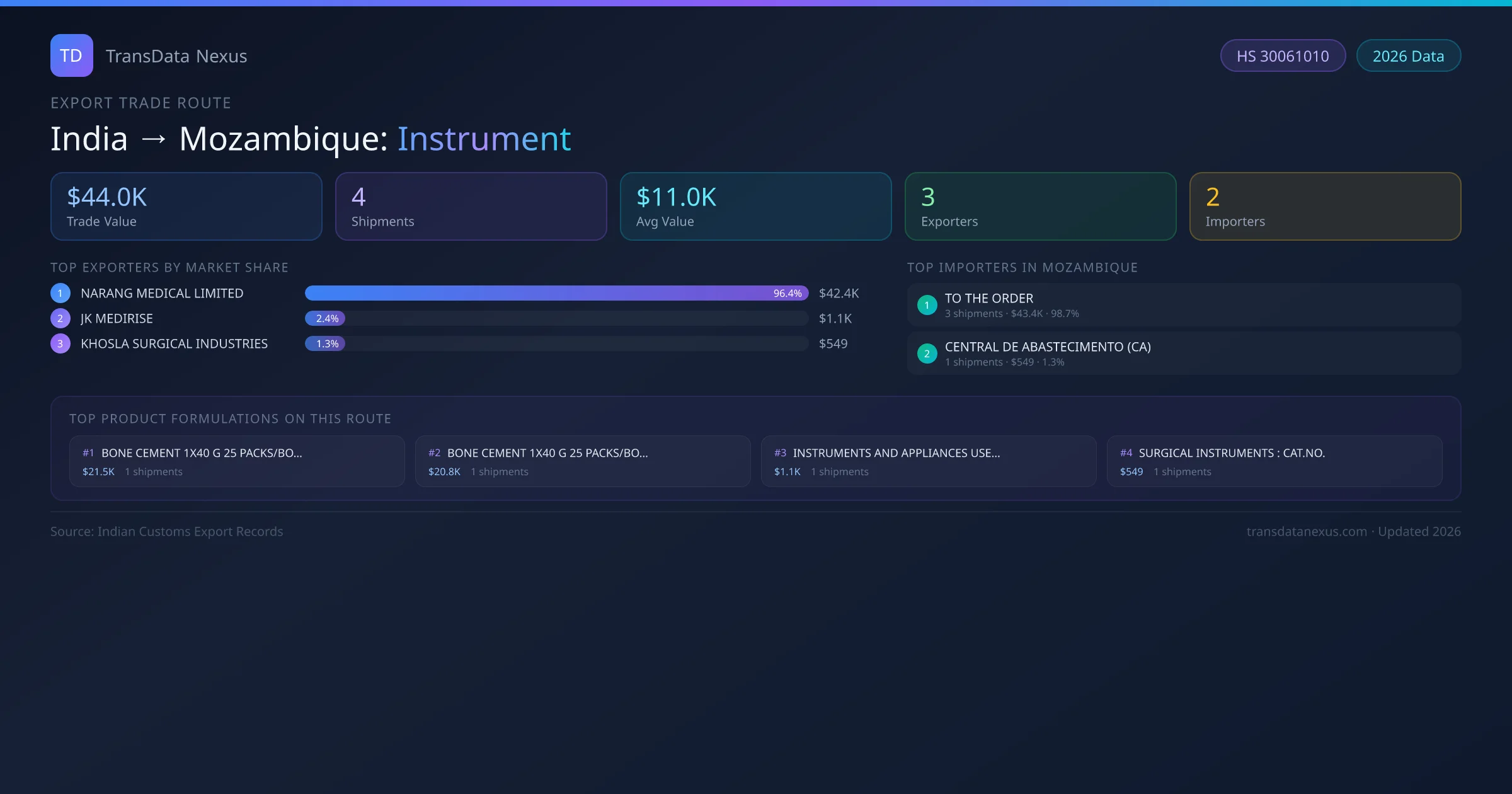1512x794 pixels.
Task: Click the 2026 Data badge
Action: (1408, 56)
